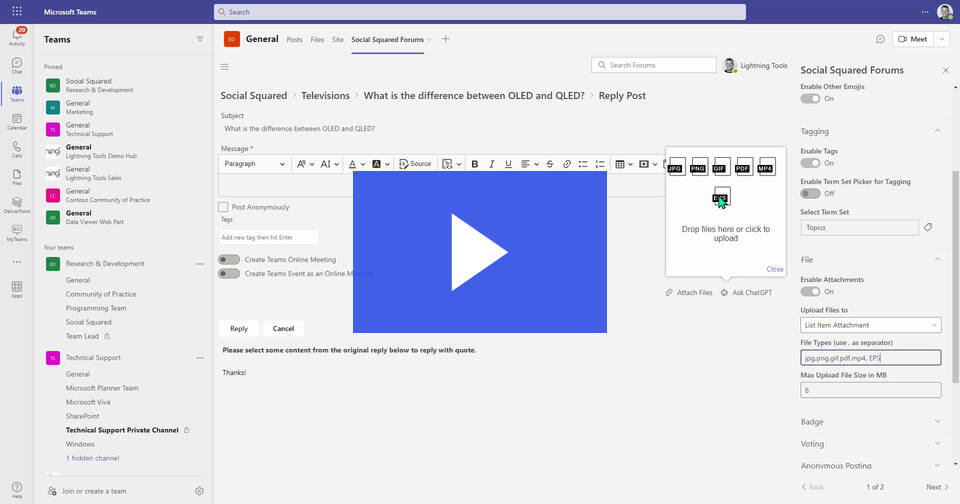Toggle Create Teams Event as an Online Meeting

point(229,274)
